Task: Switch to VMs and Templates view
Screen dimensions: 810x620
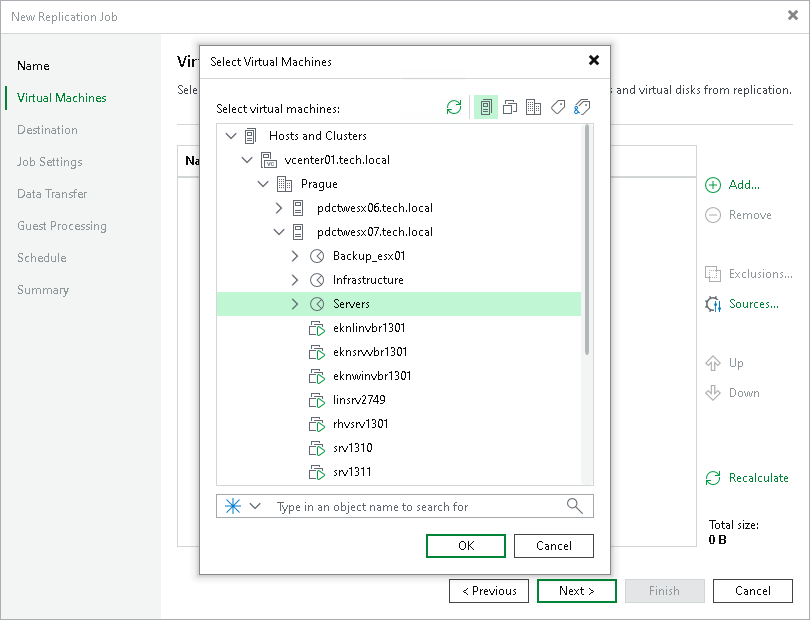Action: tap(509, 107)
